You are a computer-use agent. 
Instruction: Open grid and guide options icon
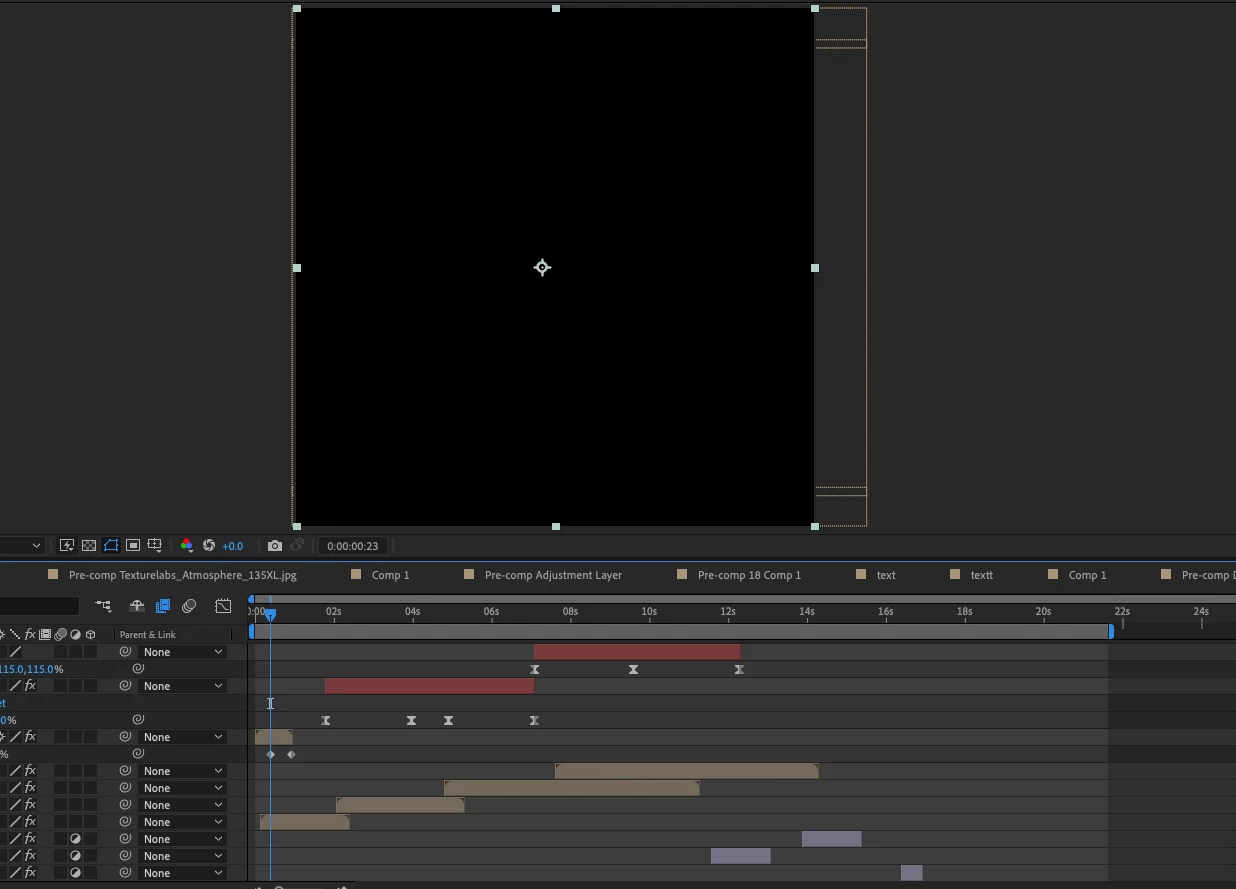(155, 546)
